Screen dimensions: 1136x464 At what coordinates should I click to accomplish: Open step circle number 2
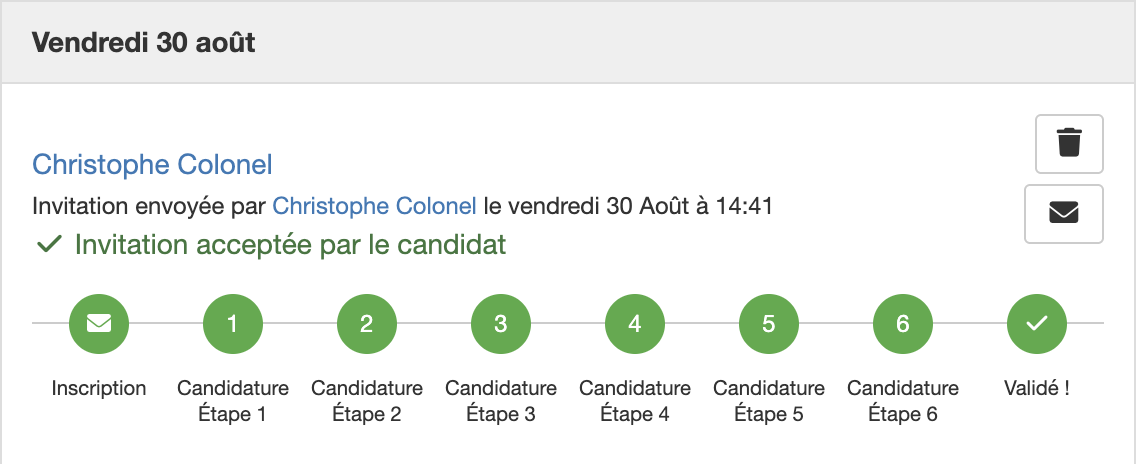click(367, 323)
